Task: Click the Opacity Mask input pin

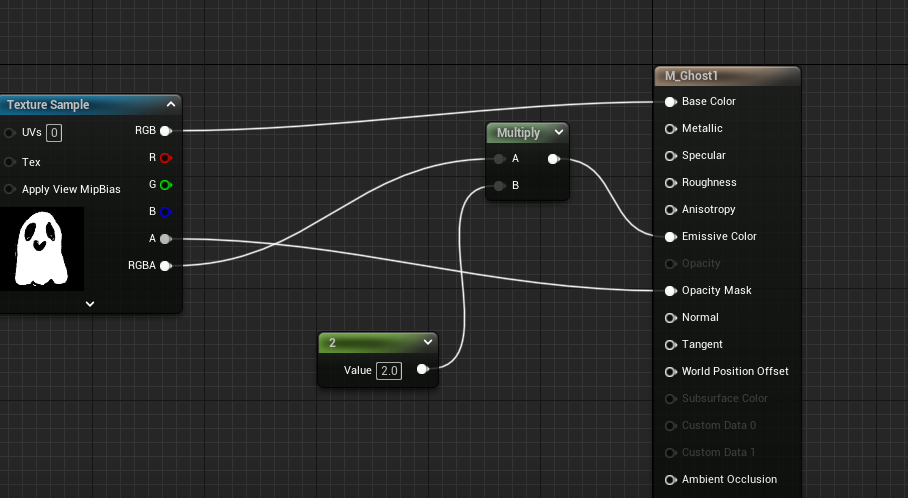Action: pyautogui.click(x=670, y=291)
